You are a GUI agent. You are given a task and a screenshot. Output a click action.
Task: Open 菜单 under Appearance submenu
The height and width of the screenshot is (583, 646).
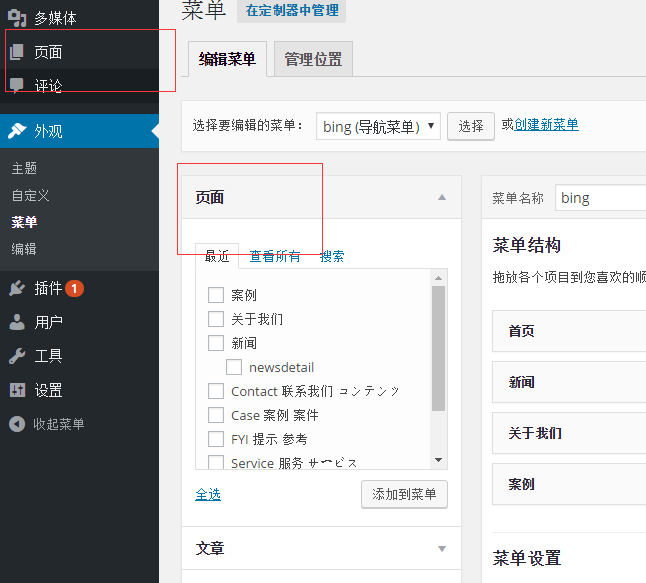[x=24, y=222]
